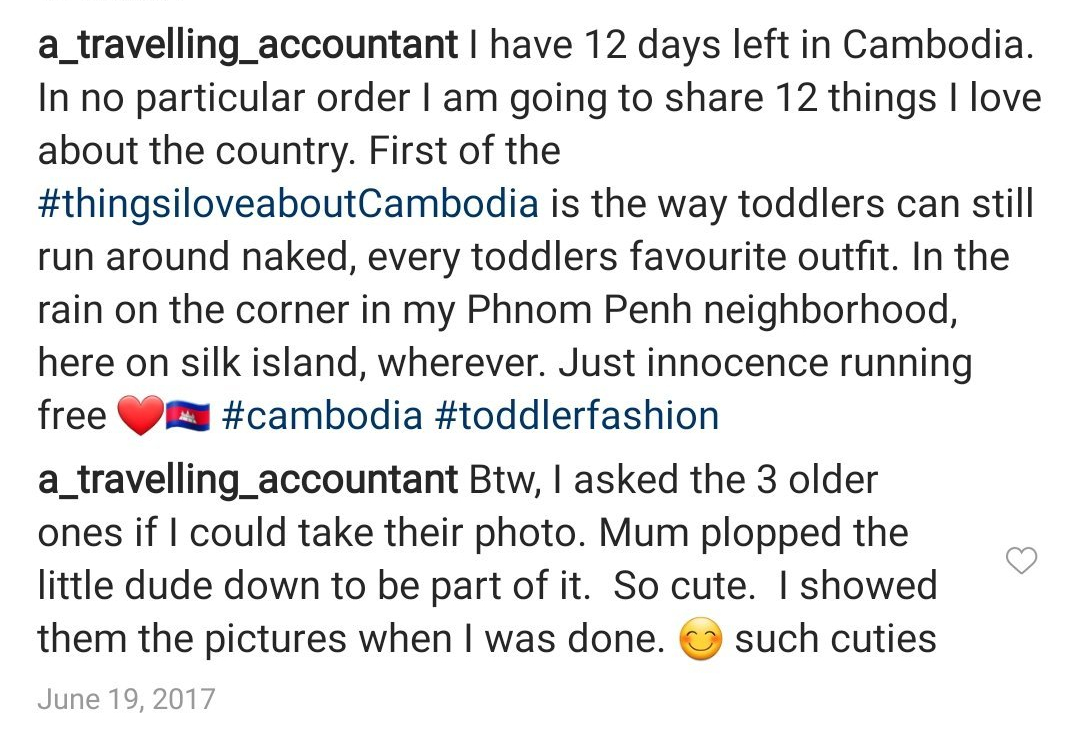The width and height of the screenshot is (1080, 745).
Task: Like the comment with the heart icon
Action: click(x=1021, y=562)
